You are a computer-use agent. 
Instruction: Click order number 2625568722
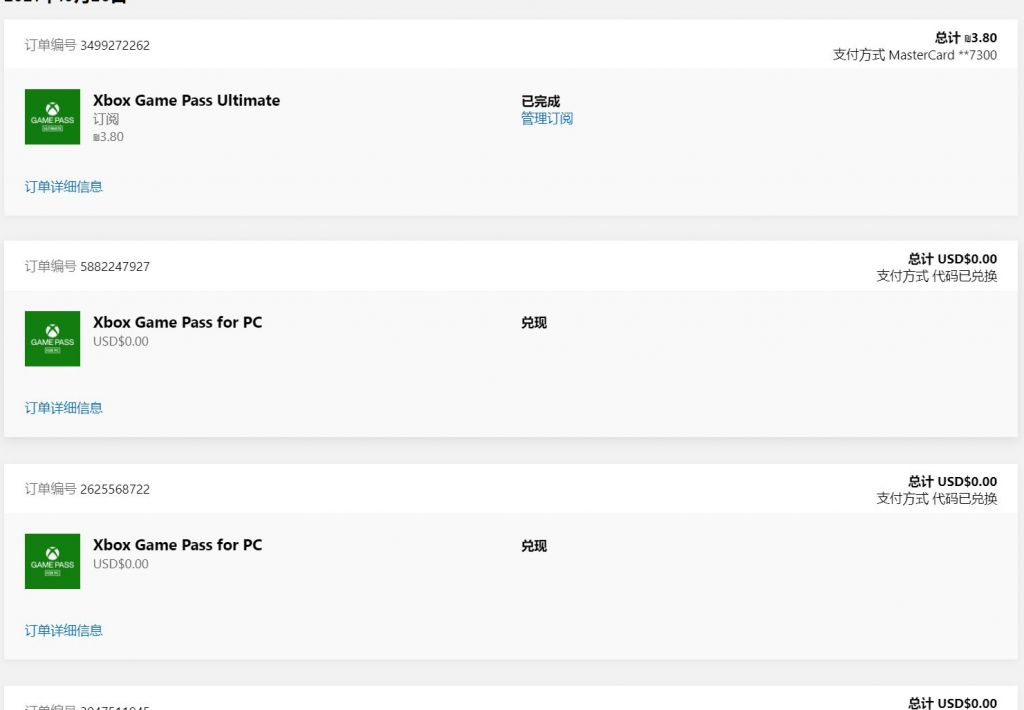[x=115, y=489]
